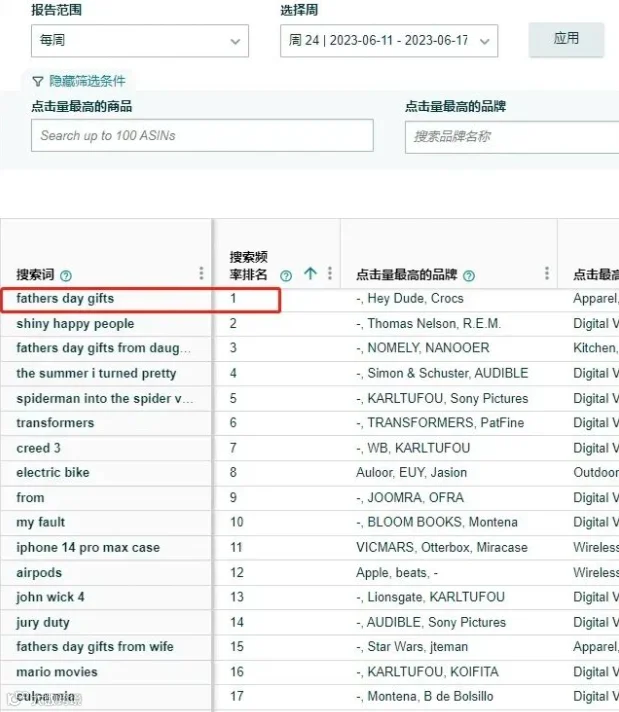Click brand cell Thomas Nelson, R.E.M.
Screen dimensions: 619x712
pos(428,324)
